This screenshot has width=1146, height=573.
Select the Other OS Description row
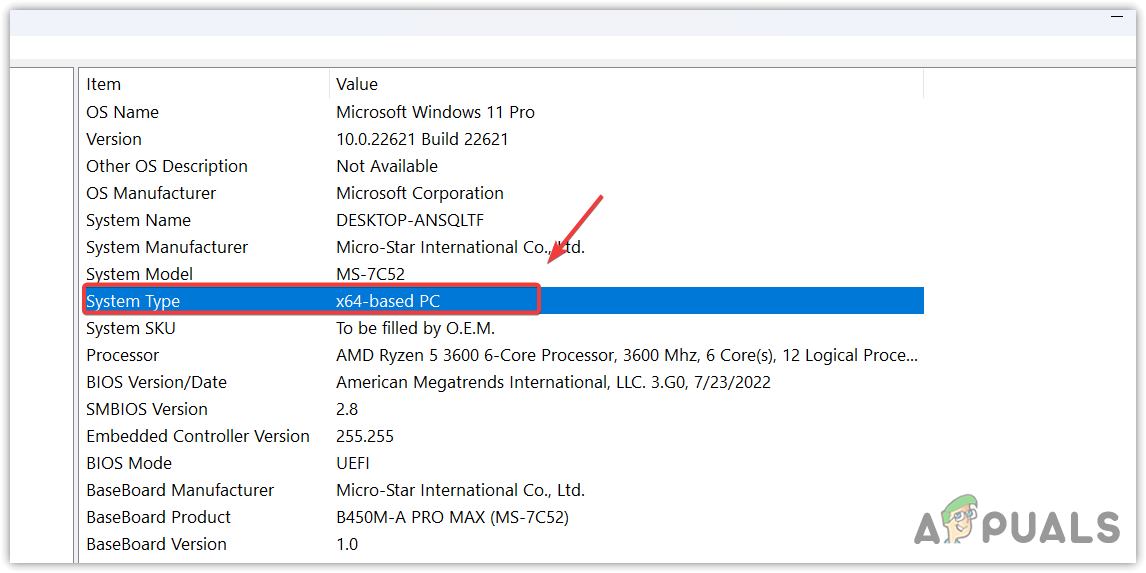(167, 166)
